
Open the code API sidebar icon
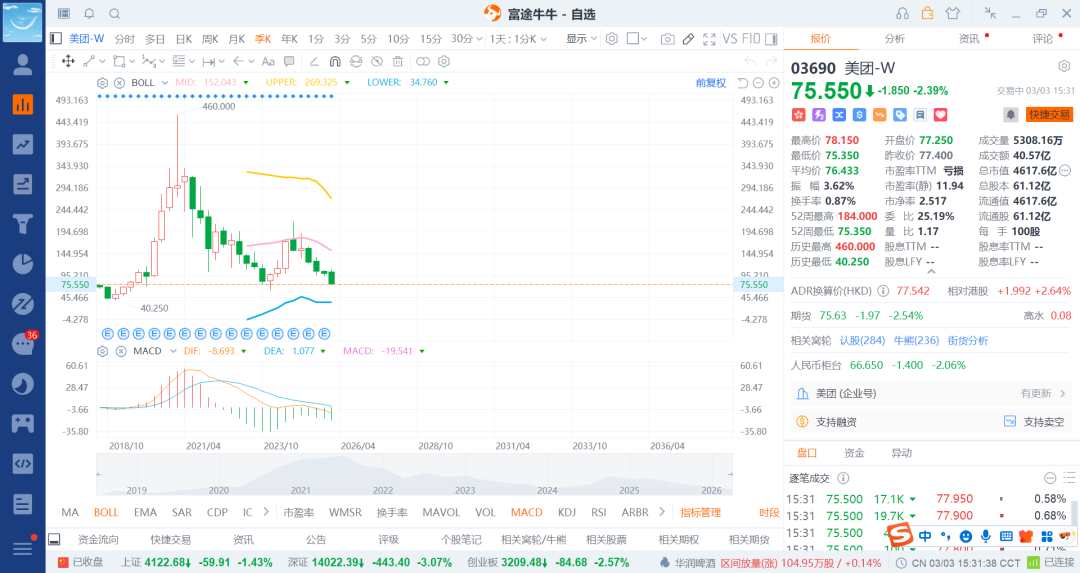click(23, 463)
